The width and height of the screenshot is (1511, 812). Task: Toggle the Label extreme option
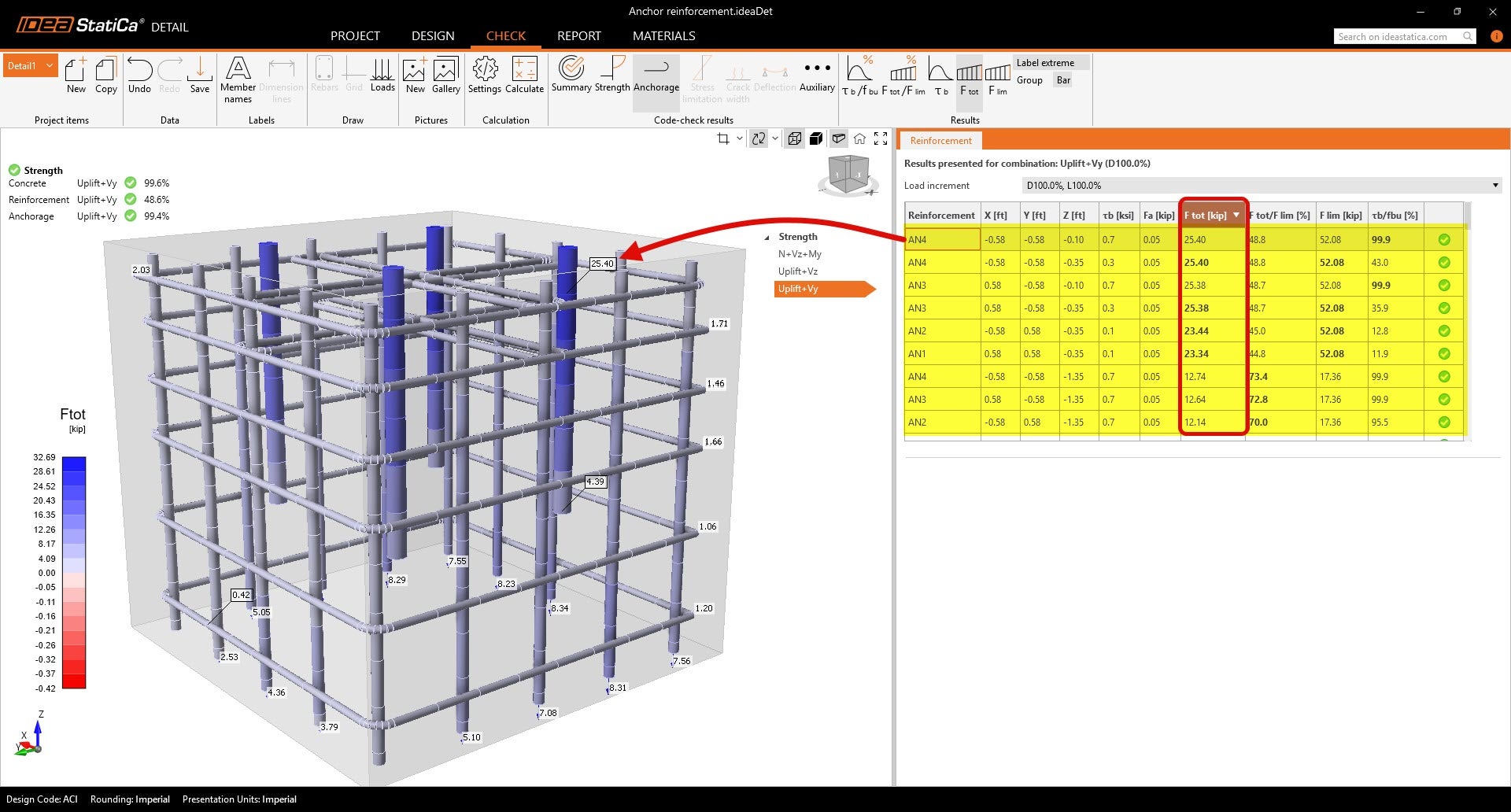pos(1044,63)
